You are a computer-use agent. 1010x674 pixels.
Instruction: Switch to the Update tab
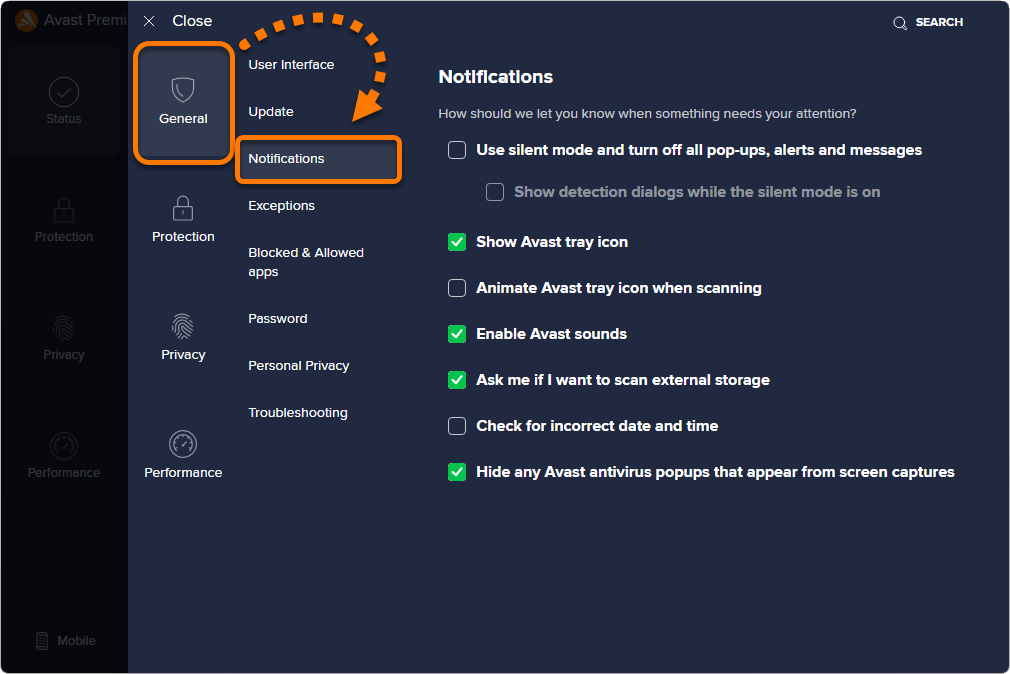click(x=271, y=111)
